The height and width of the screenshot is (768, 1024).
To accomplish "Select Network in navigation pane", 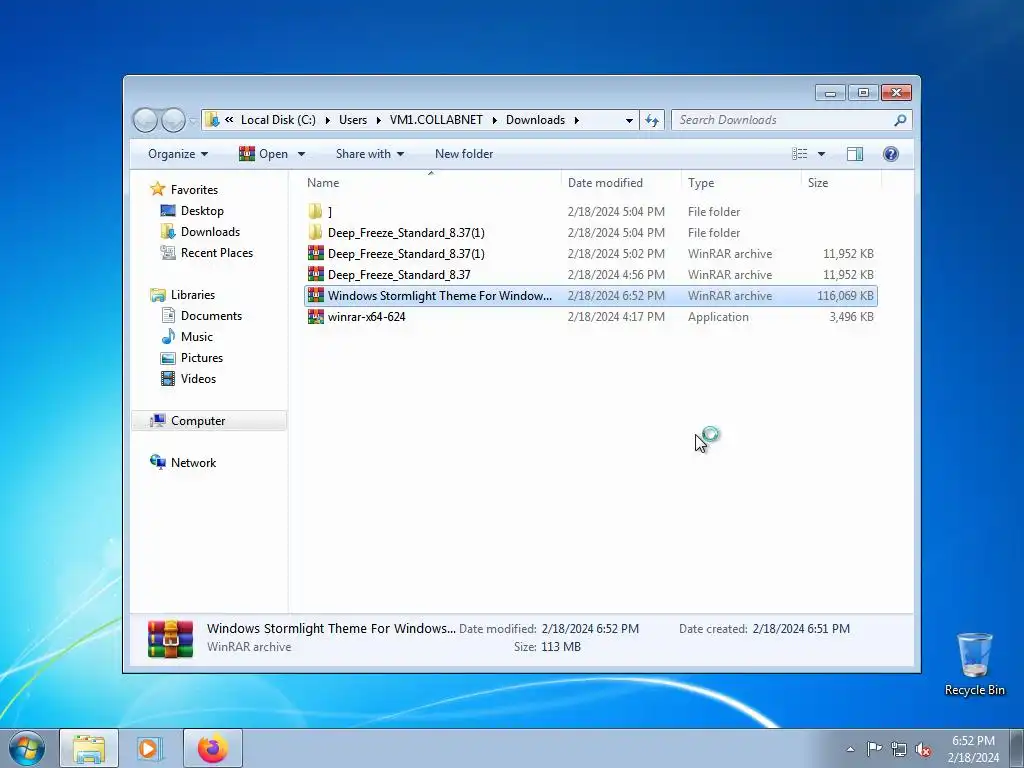I will [193, 463].
